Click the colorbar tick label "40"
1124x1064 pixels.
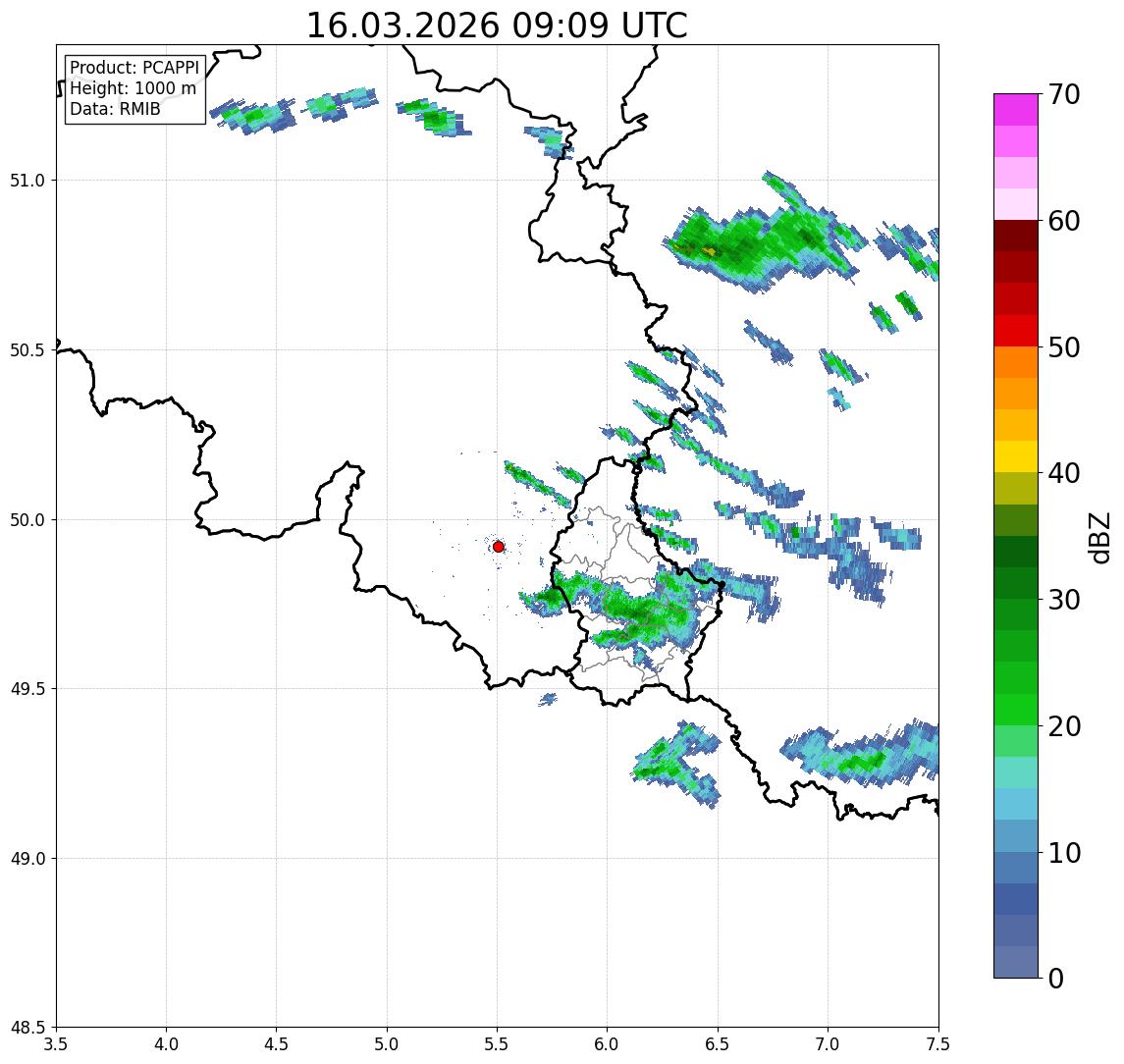tap(1064, 473)
